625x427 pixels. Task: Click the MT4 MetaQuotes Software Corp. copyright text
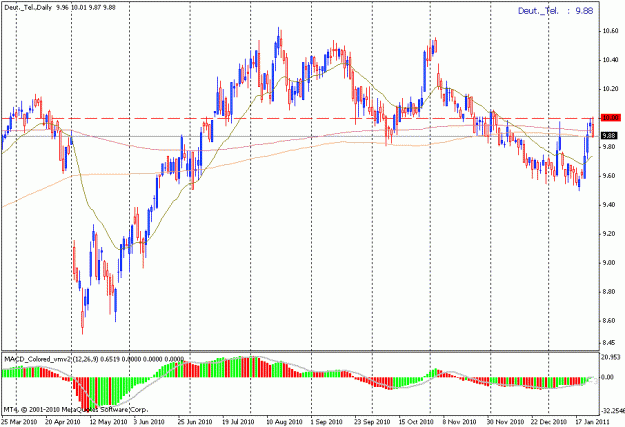click(76, 409)
